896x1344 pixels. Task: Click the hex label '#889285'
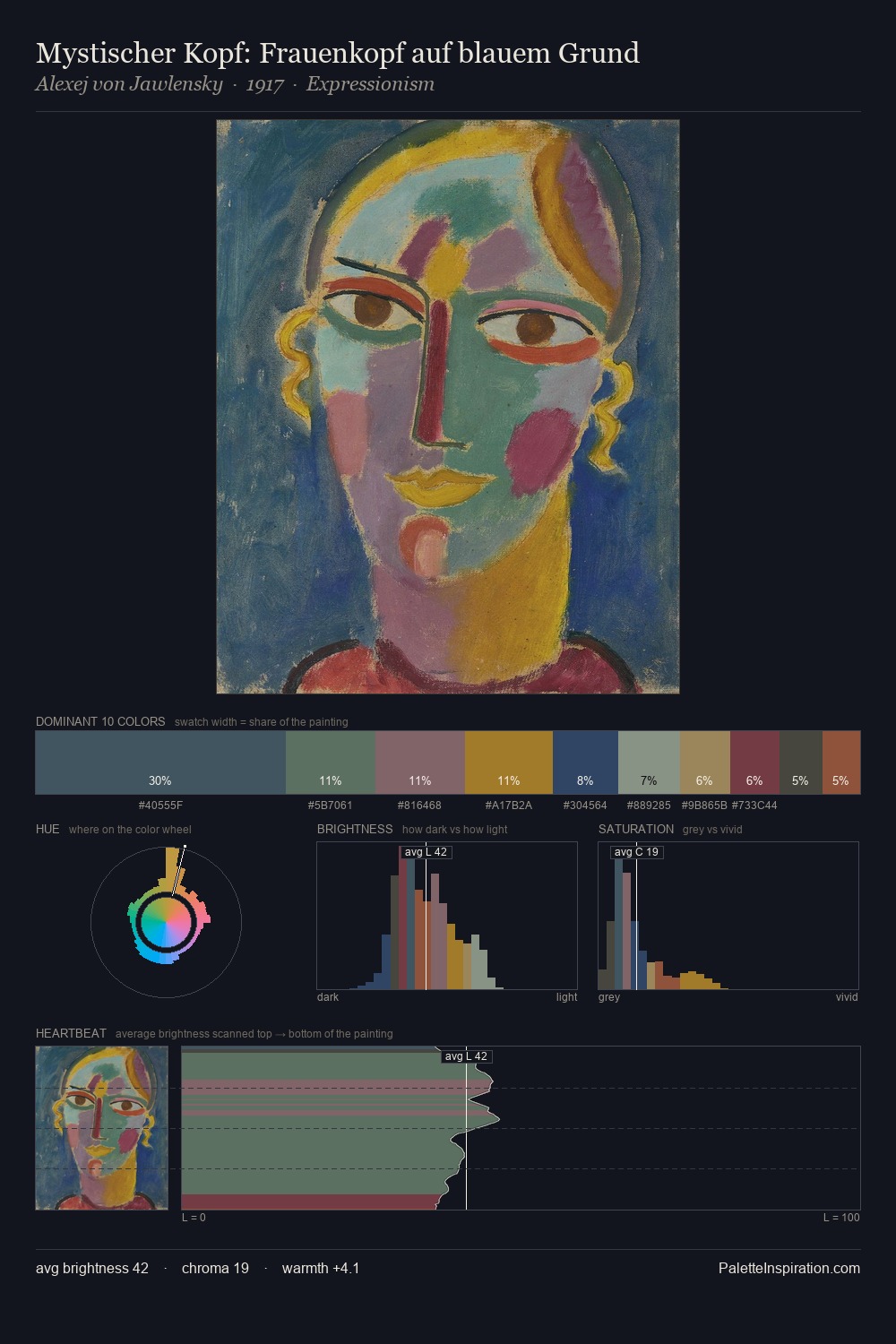(649, 806)
